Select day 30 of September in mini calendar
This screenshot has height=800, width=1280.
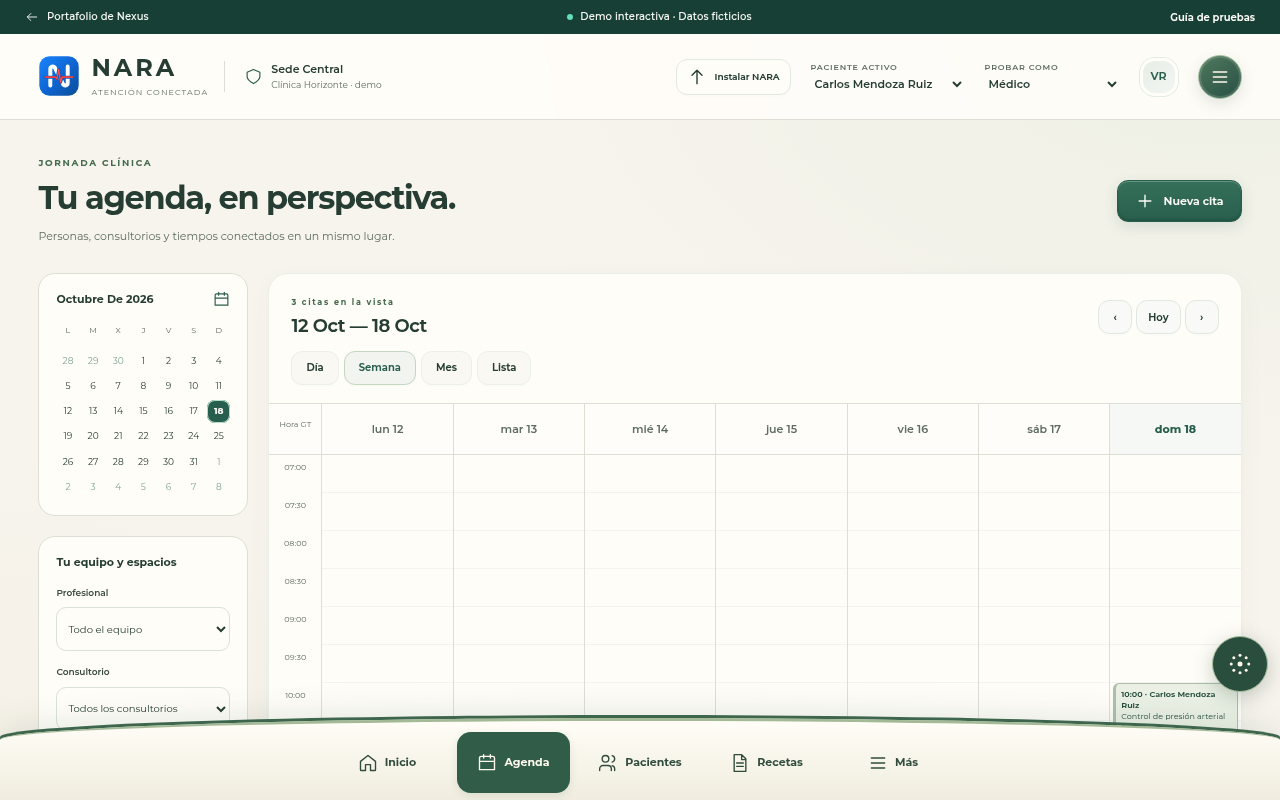(x=118, y=361)
